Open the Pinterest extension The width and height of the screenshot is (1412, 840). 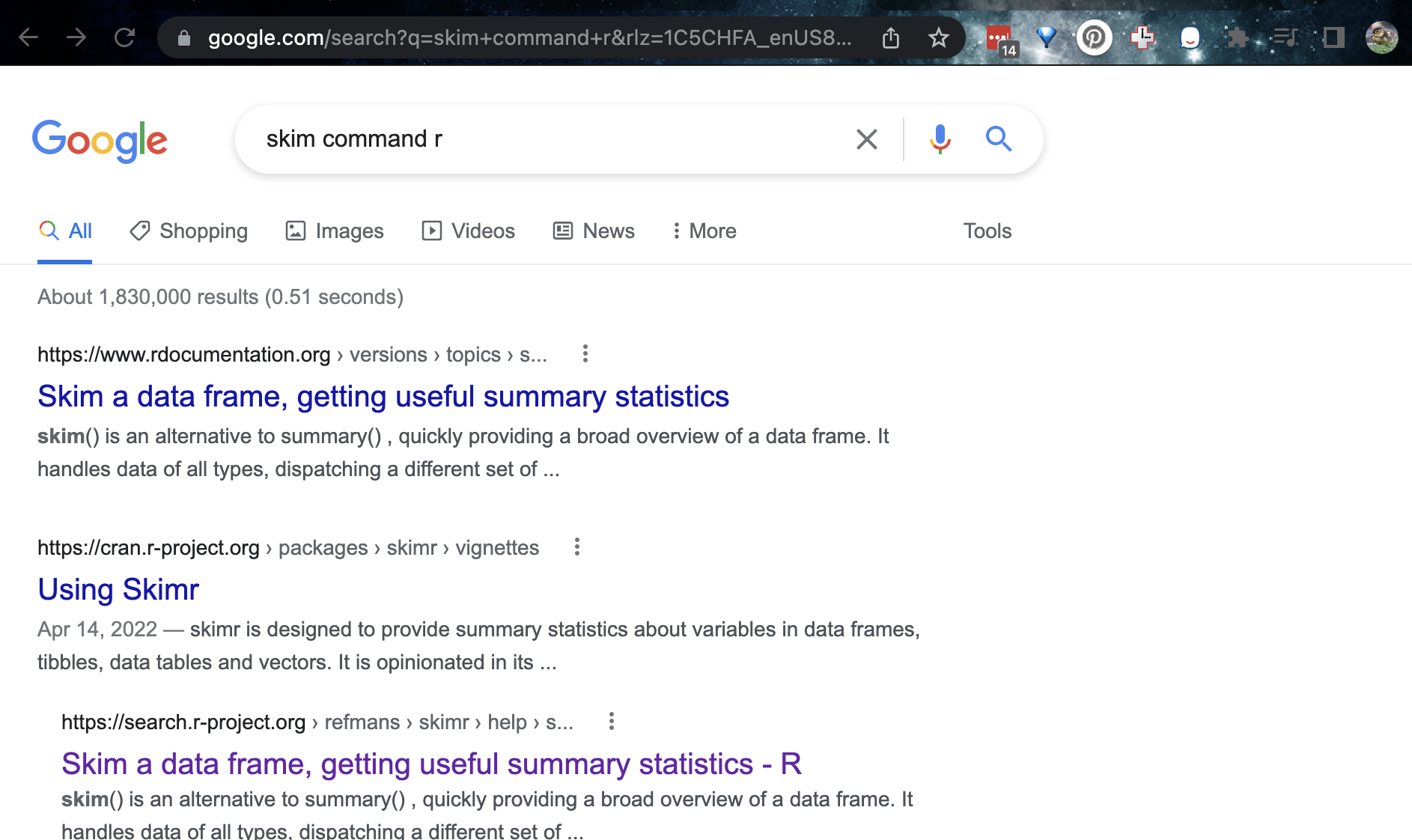[x=1094, y=37]
